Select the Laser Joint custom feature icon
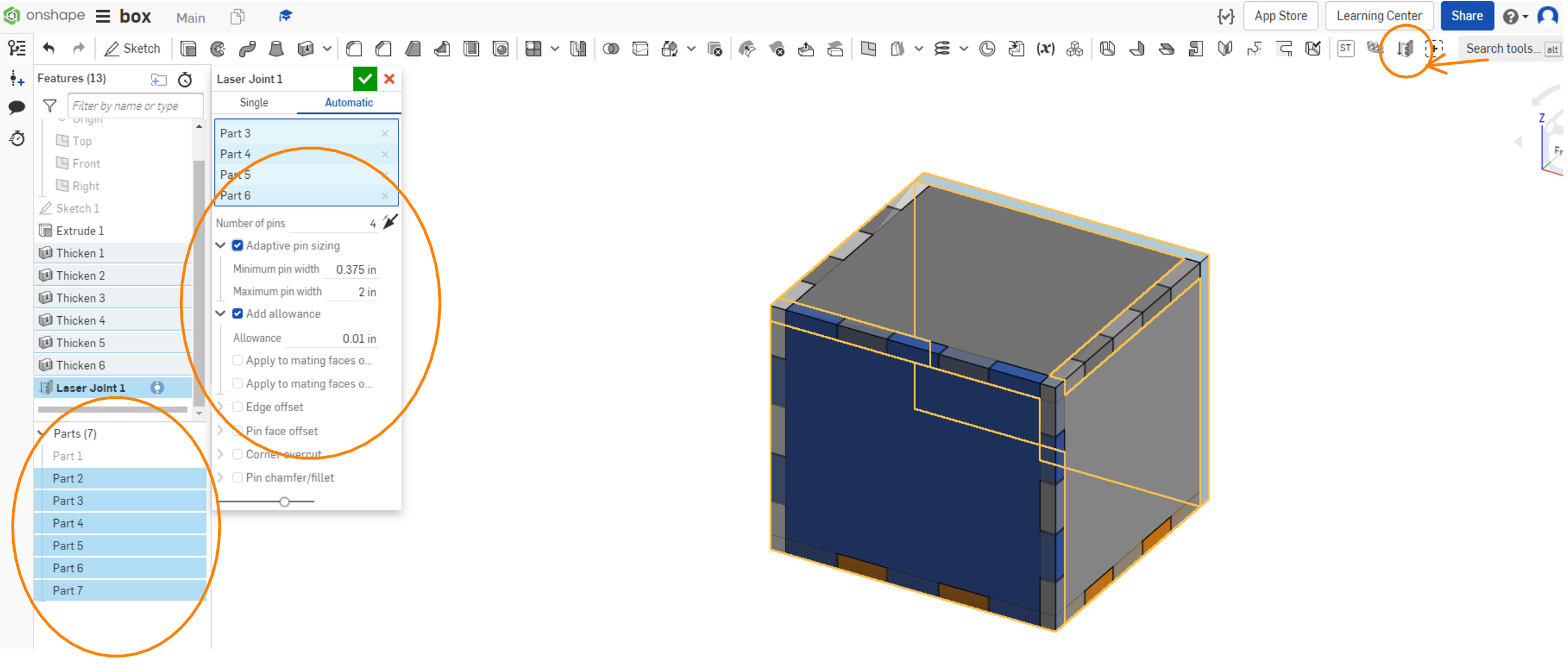1568x672 pixels. [x=1405, y=49]
